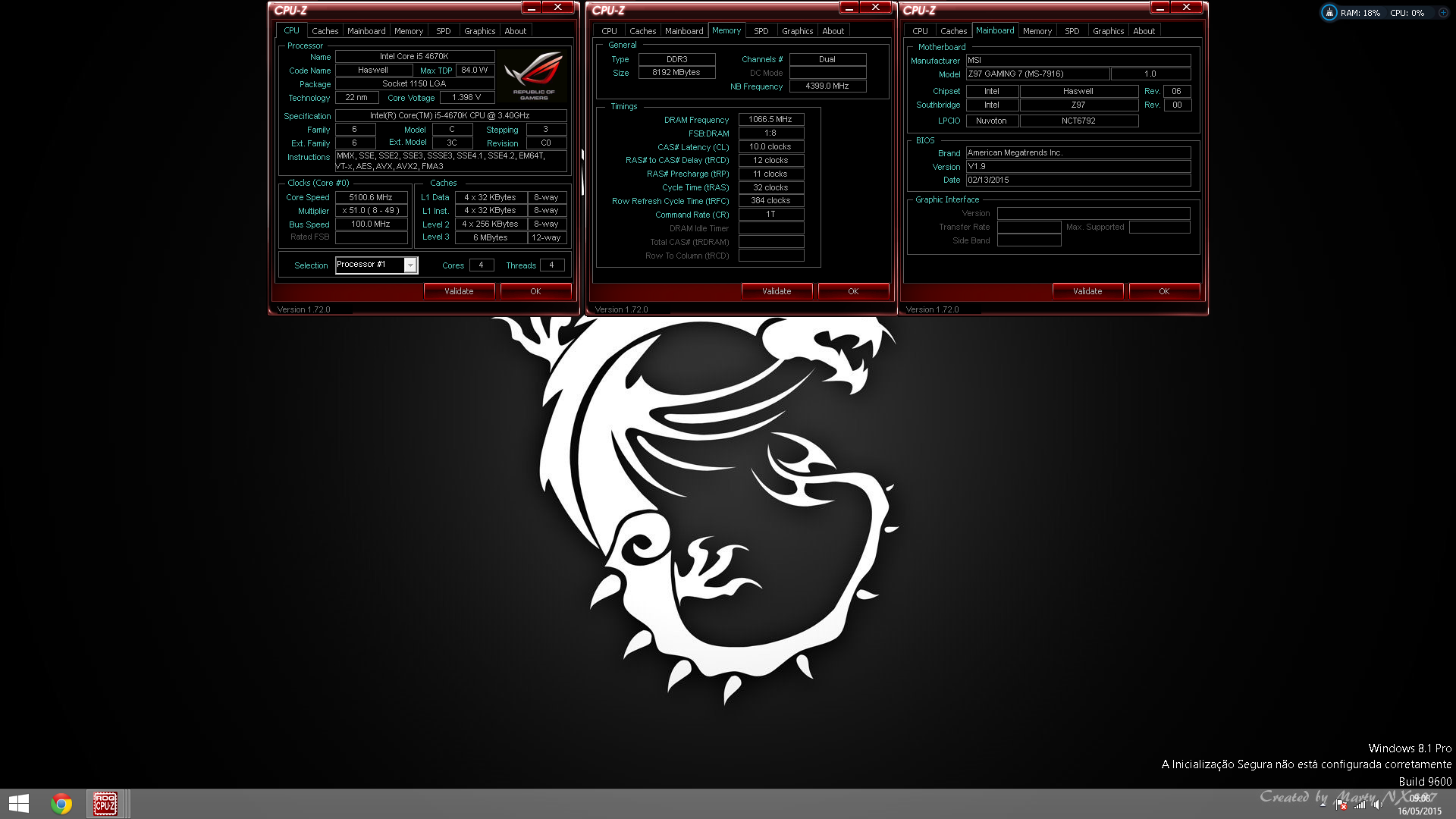Open Memory tab in left CPU-Z window
The image size is (1456, 819).
point(409,31)
